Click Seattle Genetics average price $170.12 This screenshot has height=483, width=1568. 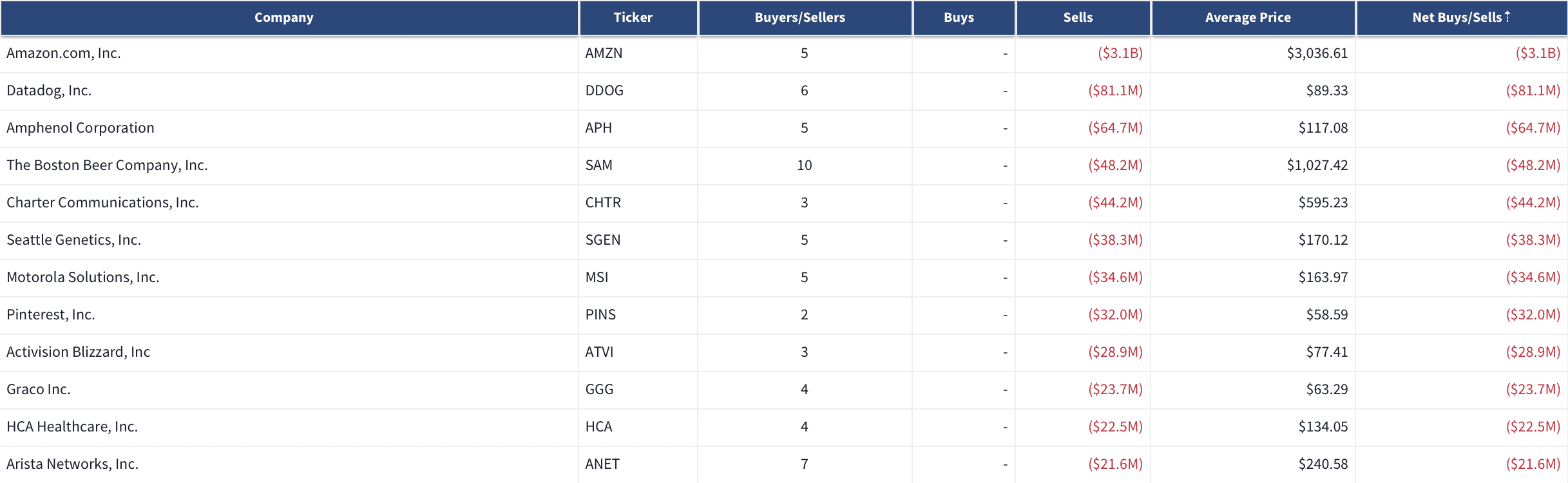coord(1323,240)
